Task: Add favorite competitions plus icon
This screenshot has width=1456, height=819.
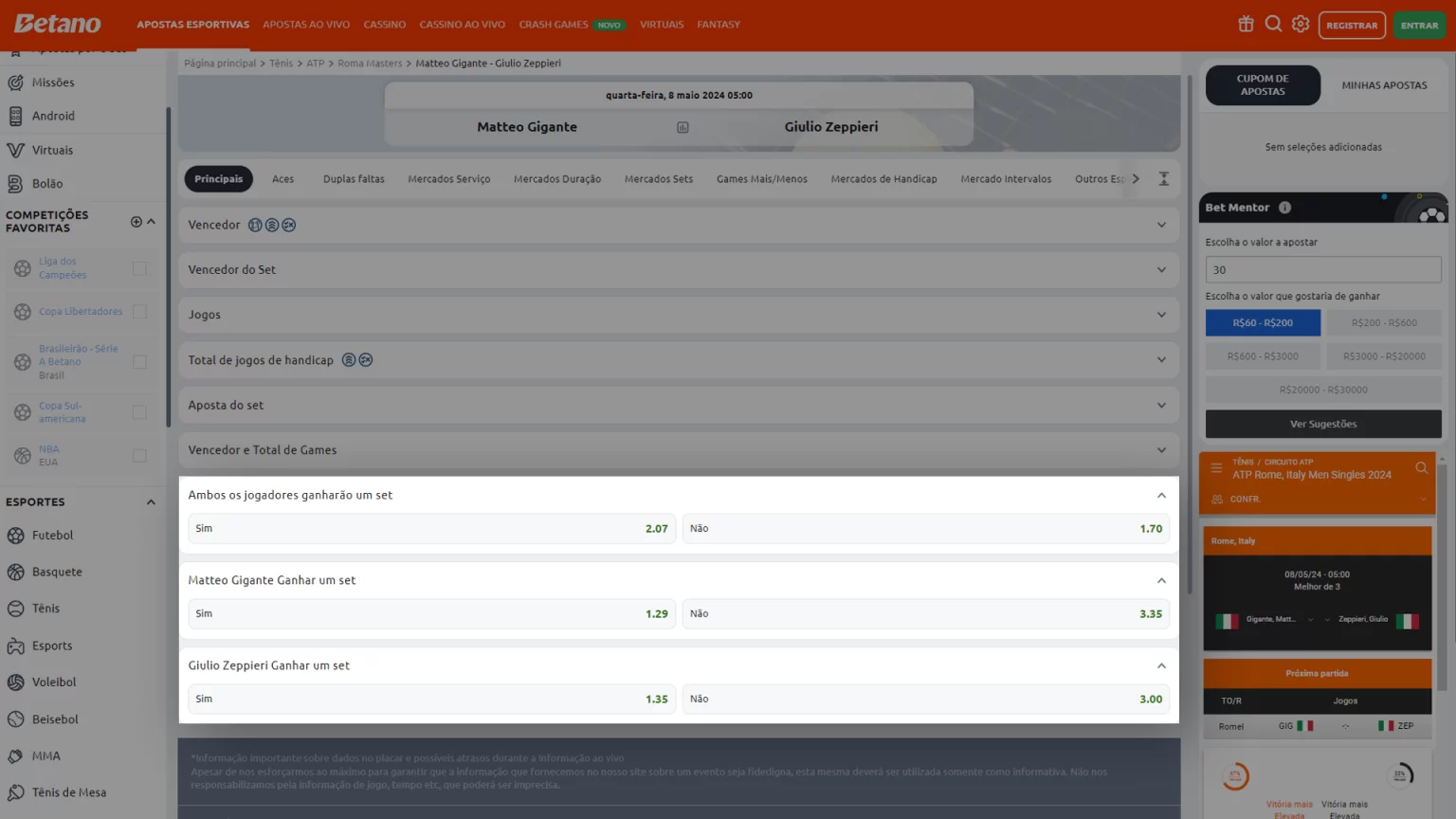Action: pyautogui.click(x=136, y=222)
